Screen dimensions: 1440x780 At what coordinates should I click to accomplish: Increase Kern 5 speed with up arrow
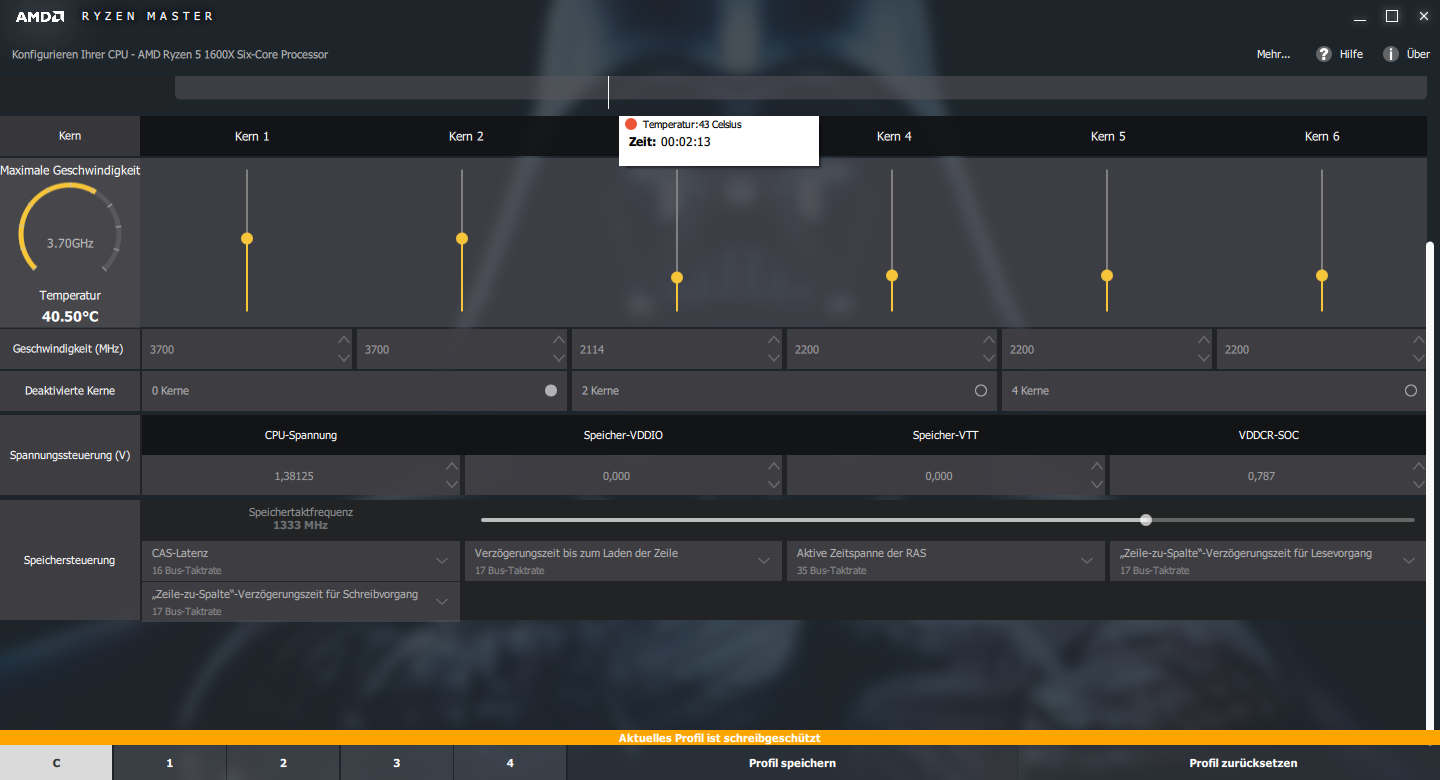(x=1204, y=341)
